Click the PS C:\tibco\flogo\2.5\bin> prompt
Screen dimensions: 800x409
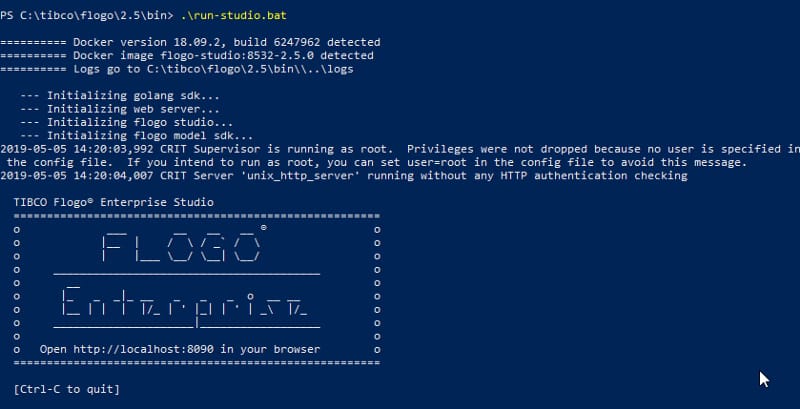tap(87, 17)
